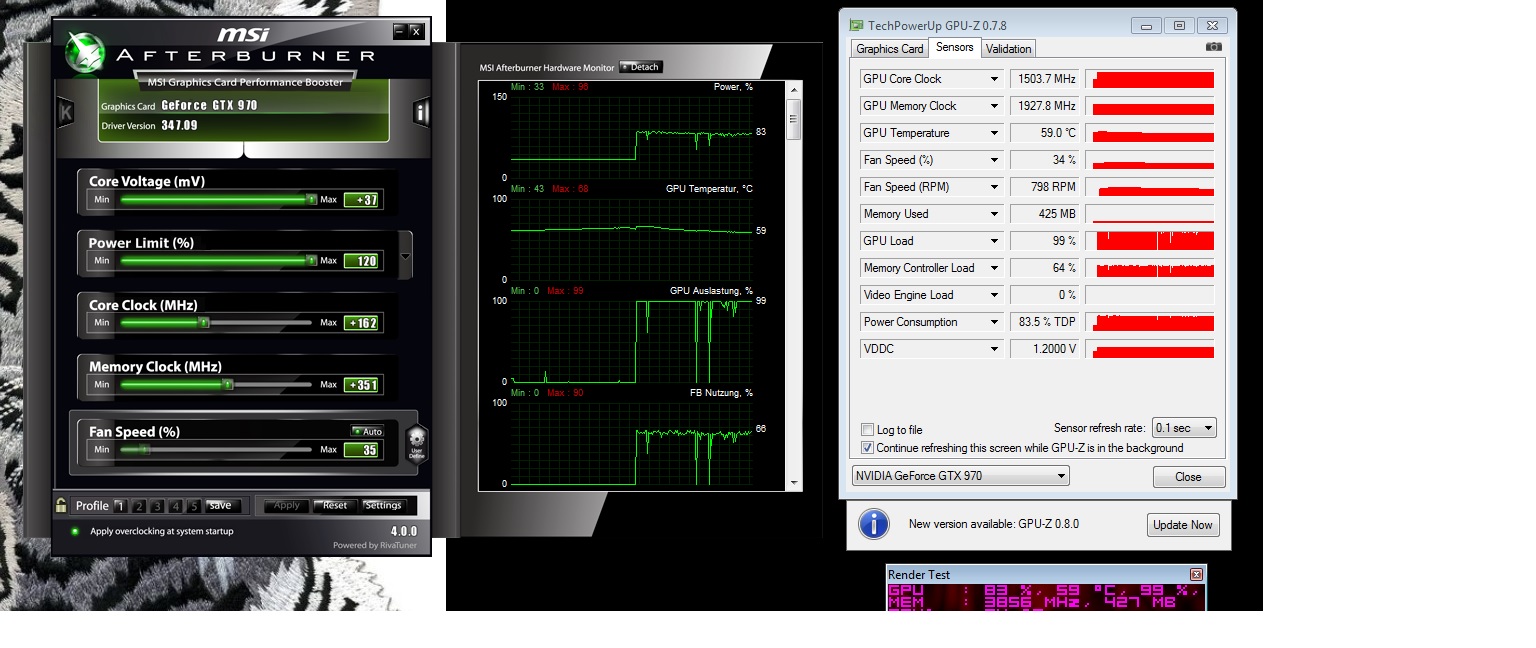This screenshot has width=1536, height=648.
Task: Open Afterburner Settings
Action: pos(383,506)
